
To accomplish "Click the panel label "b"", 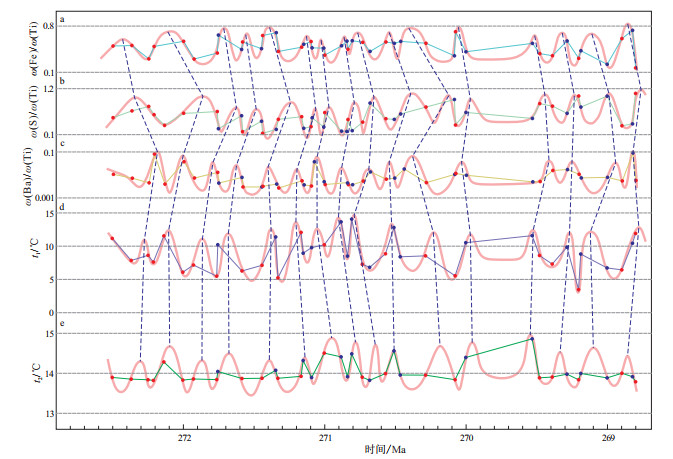I will pos(62,81).
